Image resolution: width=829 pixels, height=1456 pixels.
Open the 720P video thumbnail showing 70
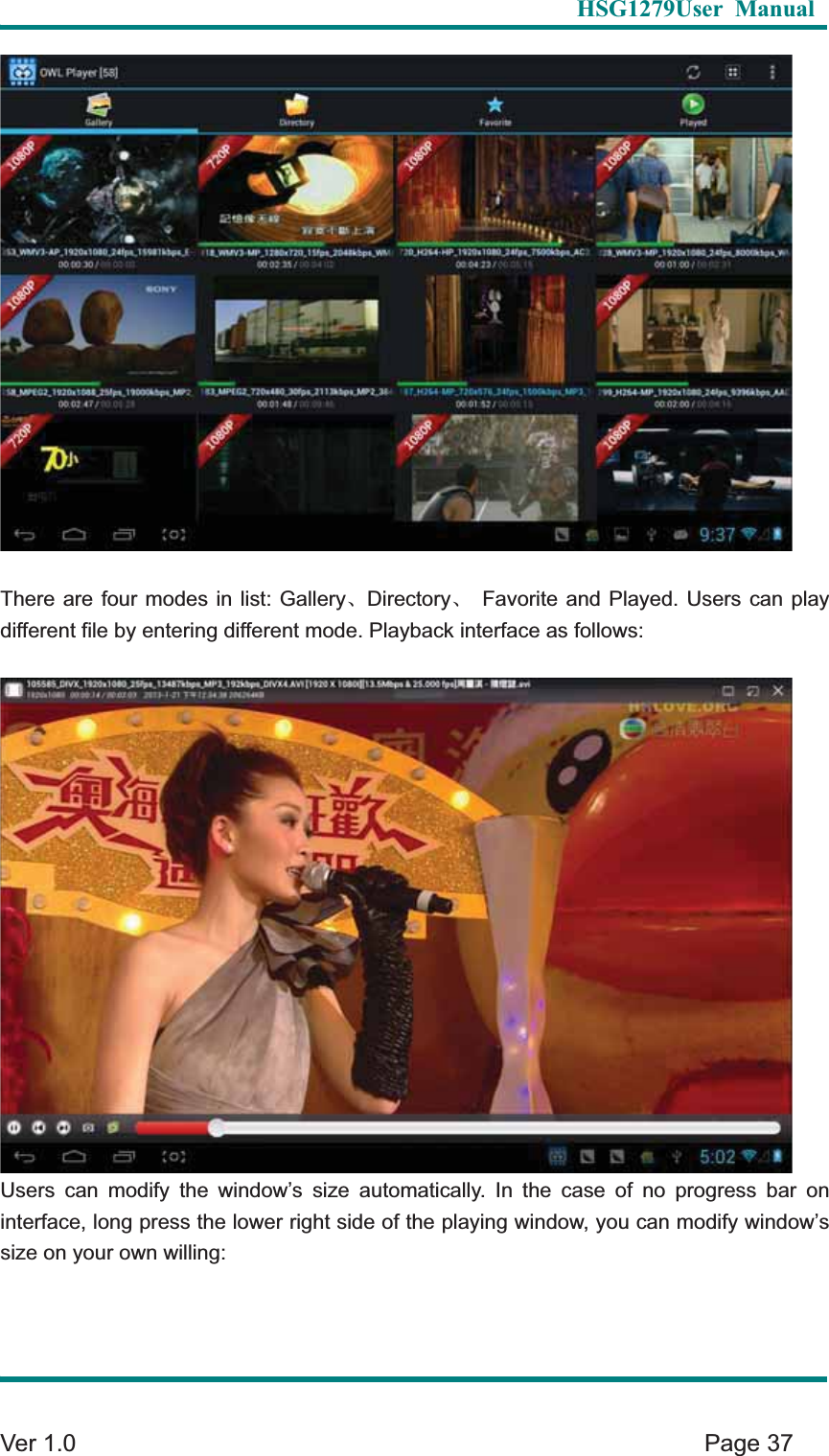tap(99, 467)
